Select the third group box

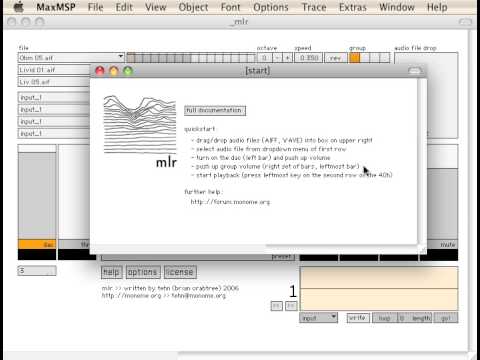click(375, 58)
